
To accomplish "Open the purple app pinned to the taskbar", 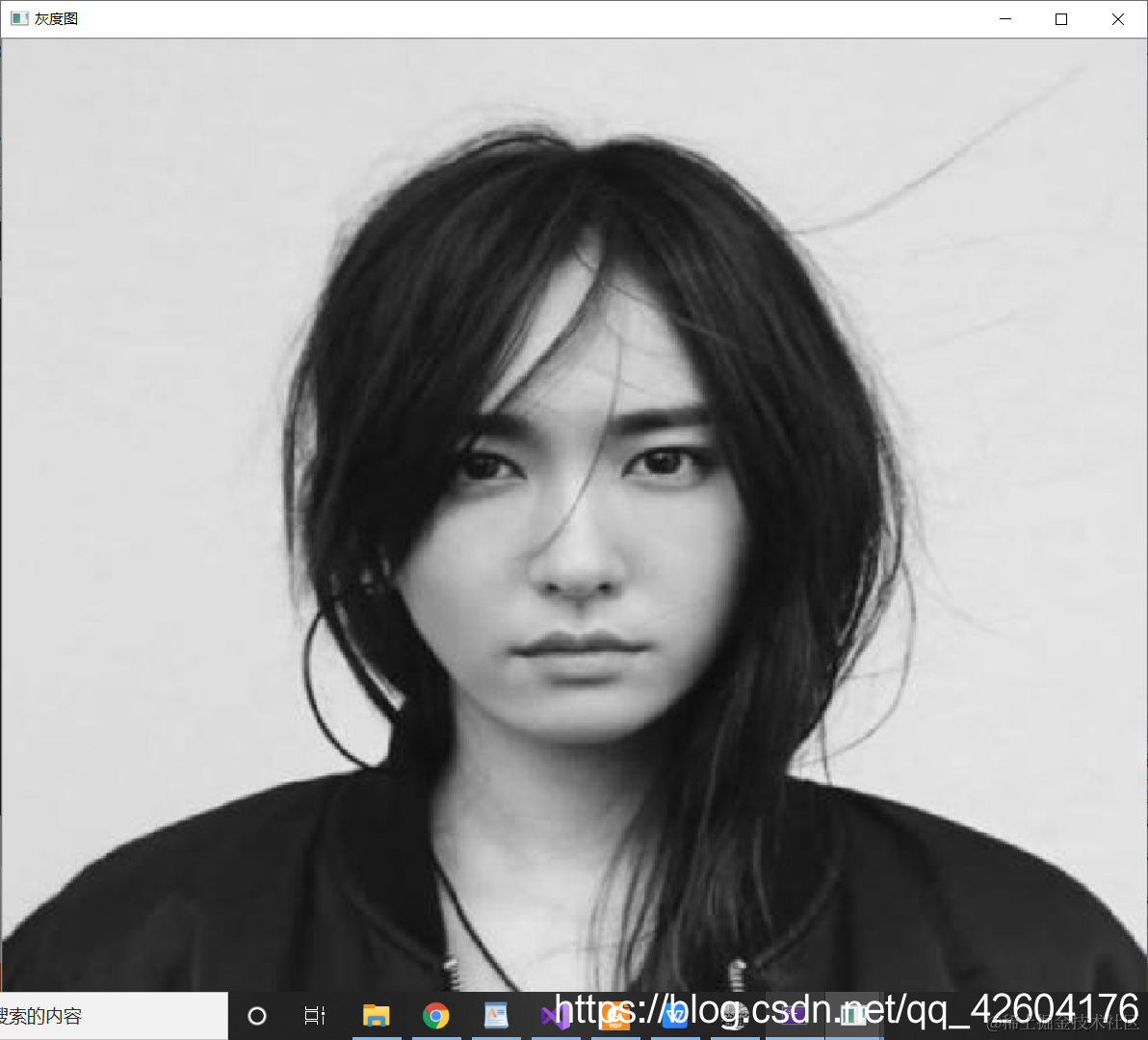I will click(795, 1014).
